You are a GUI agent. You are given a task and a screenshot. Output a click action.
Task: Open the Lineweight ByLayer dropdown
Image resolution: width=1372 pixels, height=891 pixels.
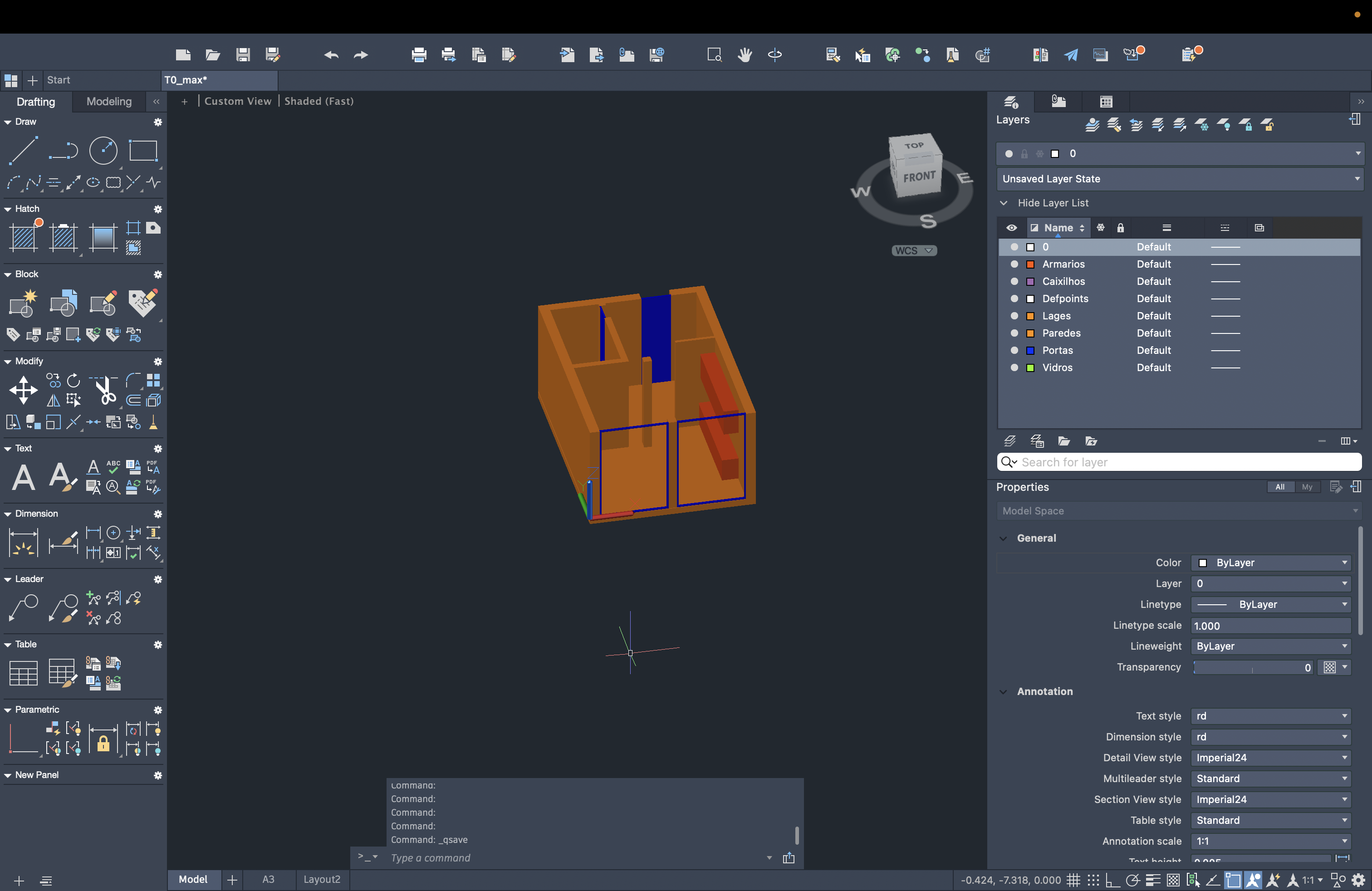(x=1270, y=646)
